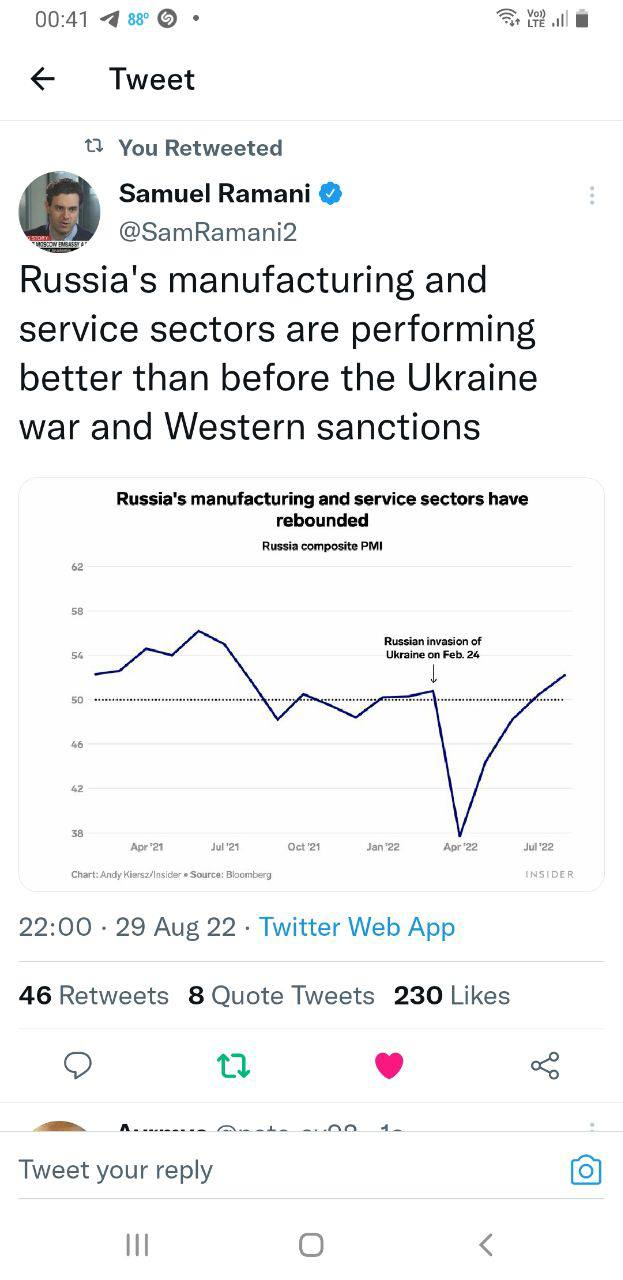Tap the share icon under the tweet
This screenshot has height=1280, width=623.
coord(545,1066)
